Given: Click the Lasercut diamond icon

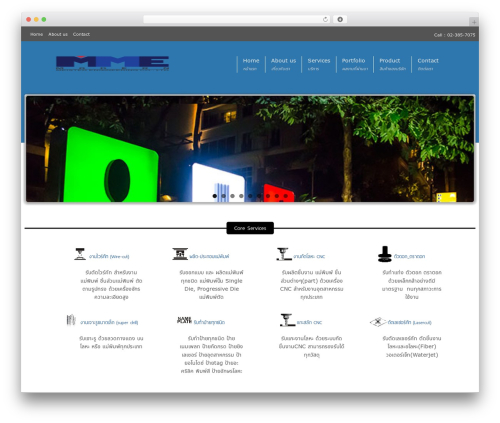Looking at the screenshot, I should pyautogui.click(x=378, y=322).
